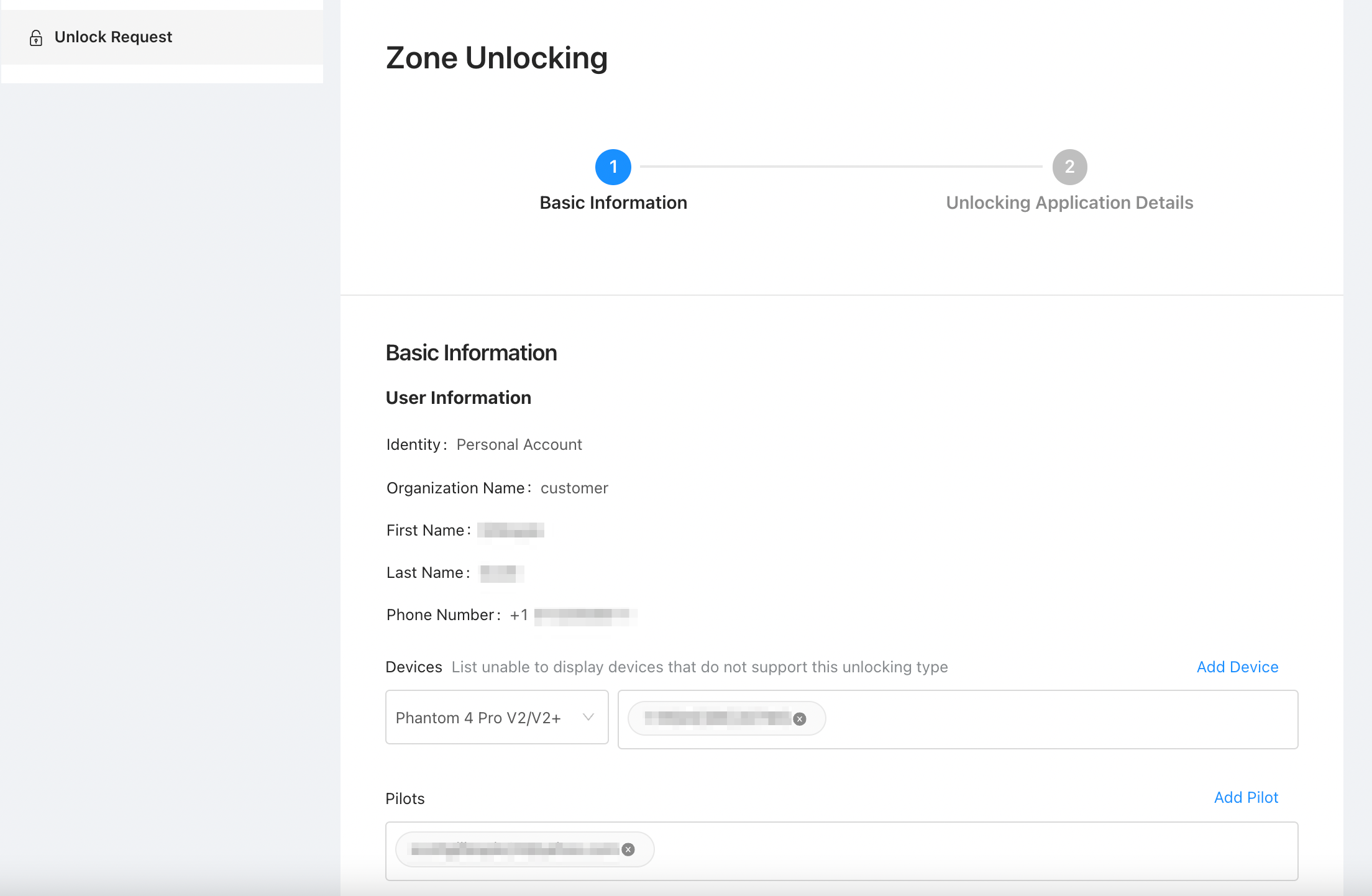Click the Unlock Request sidebar menu item
The width and height of the screenshot is (1372, 896).
(x=113, y=37)
